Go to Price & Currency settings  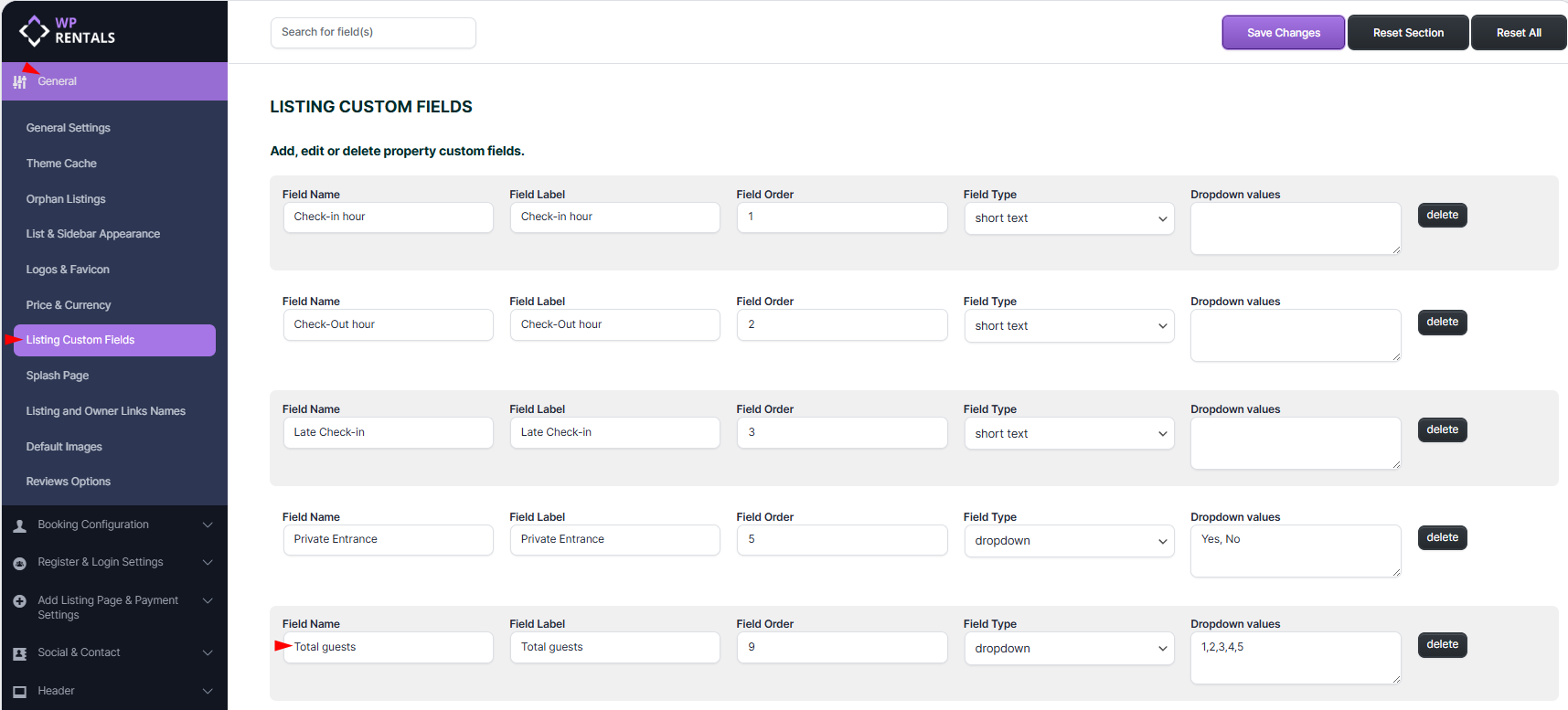[x=69, y=305]
